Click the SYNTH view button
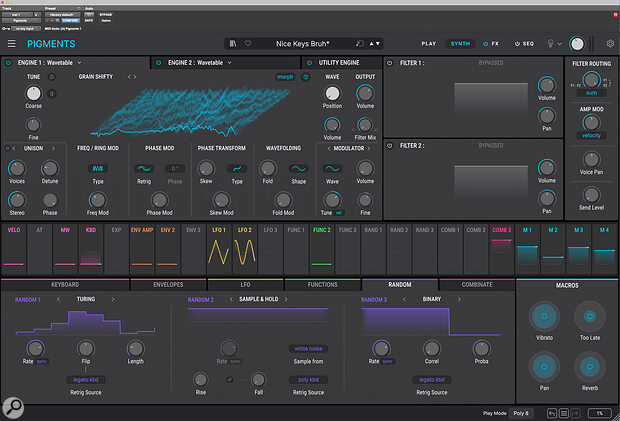The image size is (620, 421). point(460,44)
